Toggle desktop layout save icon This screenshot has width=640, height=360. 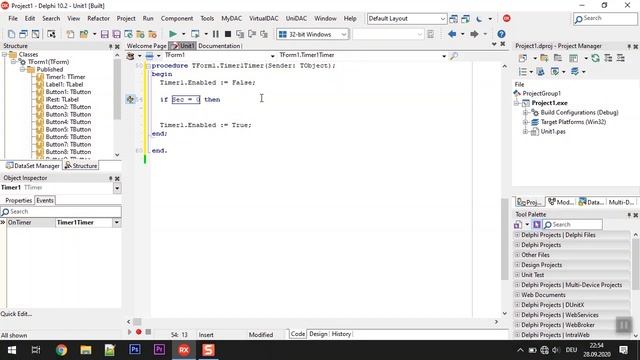(453, 18)
